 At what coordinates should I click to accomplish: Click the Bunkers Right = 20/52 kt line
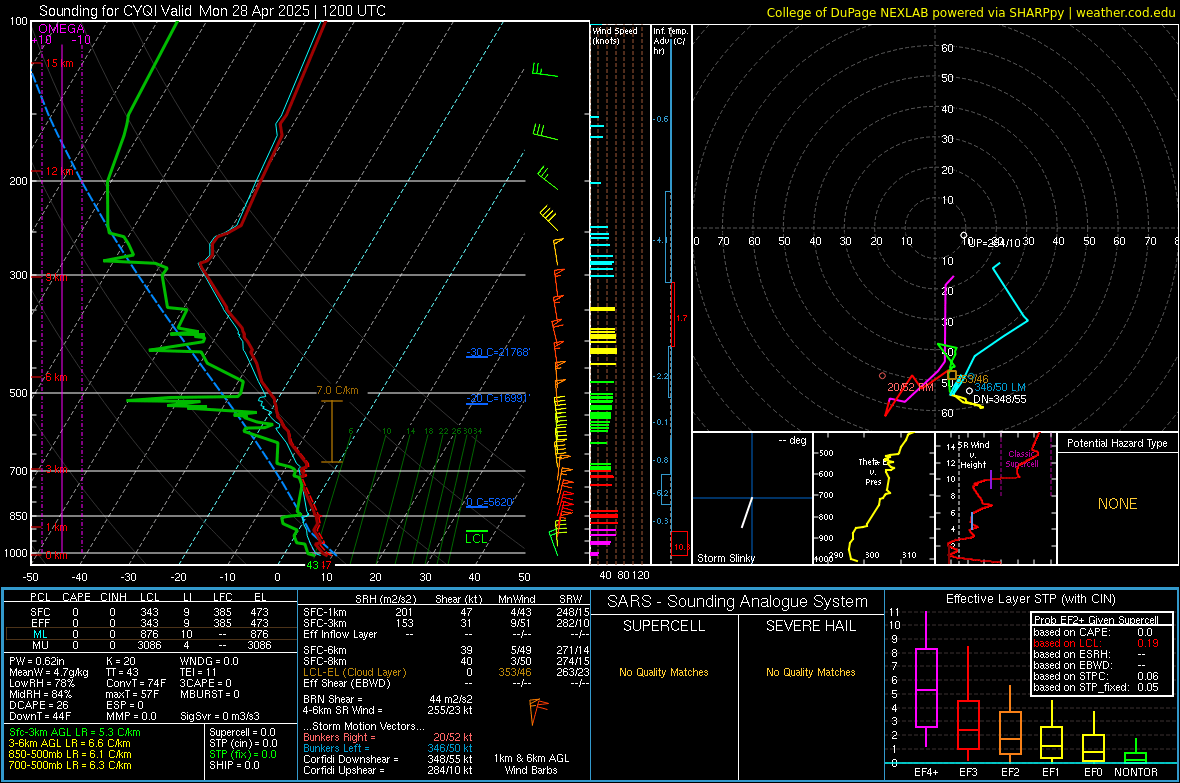click(x=388, y=737)
